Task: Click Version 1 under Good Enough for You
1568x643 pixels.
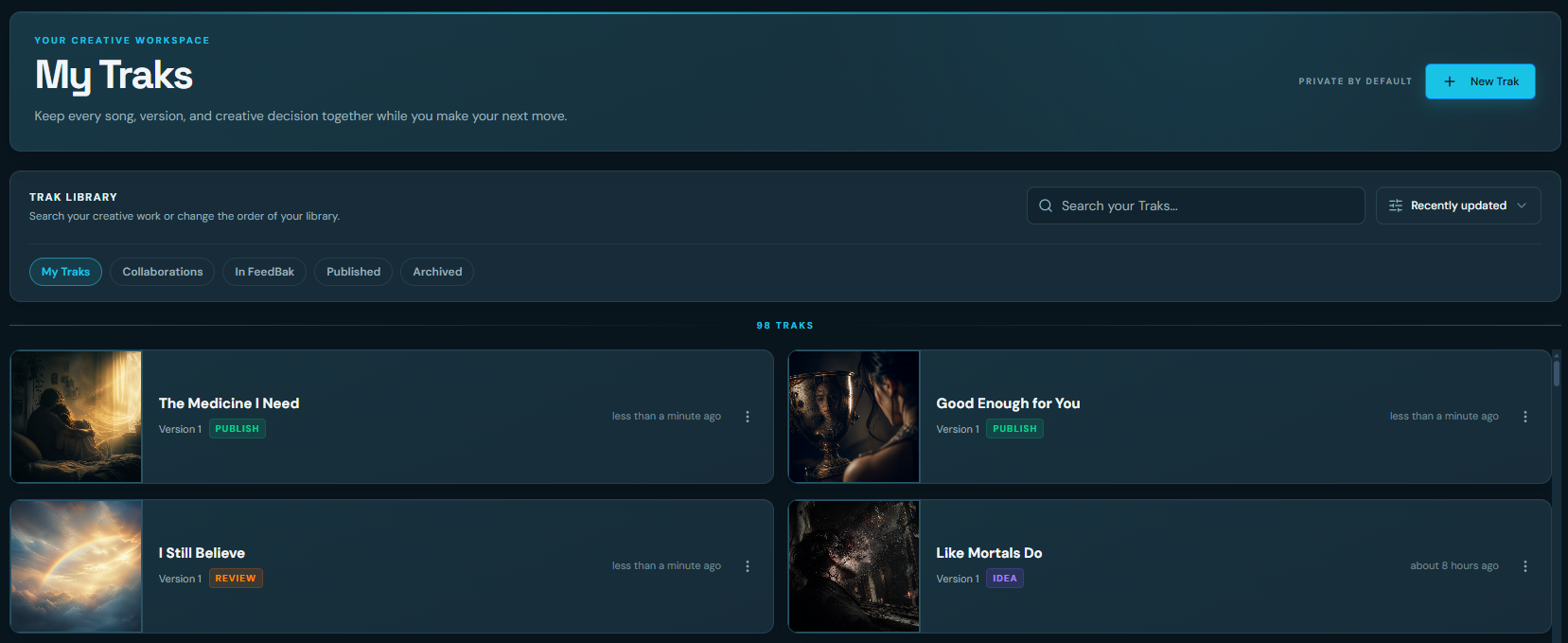Action: (x=958, y=429)
